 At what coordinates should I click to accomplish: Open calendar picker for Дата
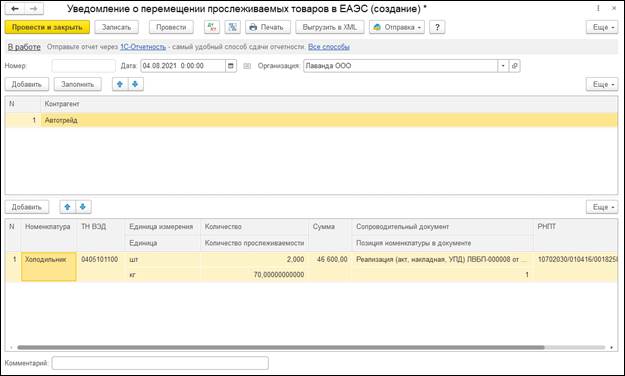click(x=231, y=66)
